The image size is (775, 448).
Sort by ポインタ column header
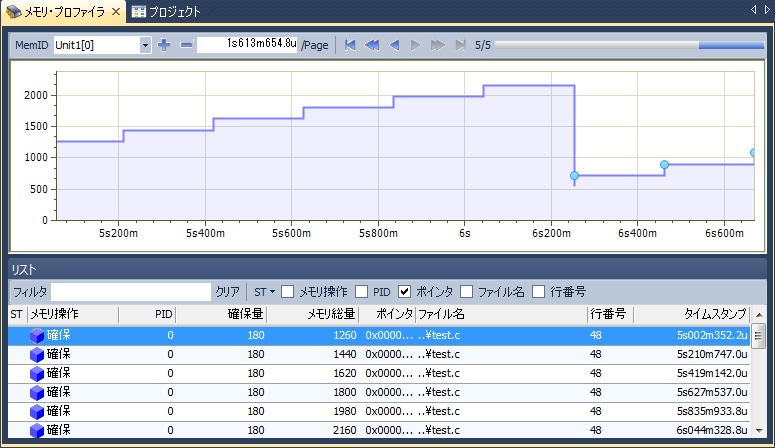coord(387,314)
